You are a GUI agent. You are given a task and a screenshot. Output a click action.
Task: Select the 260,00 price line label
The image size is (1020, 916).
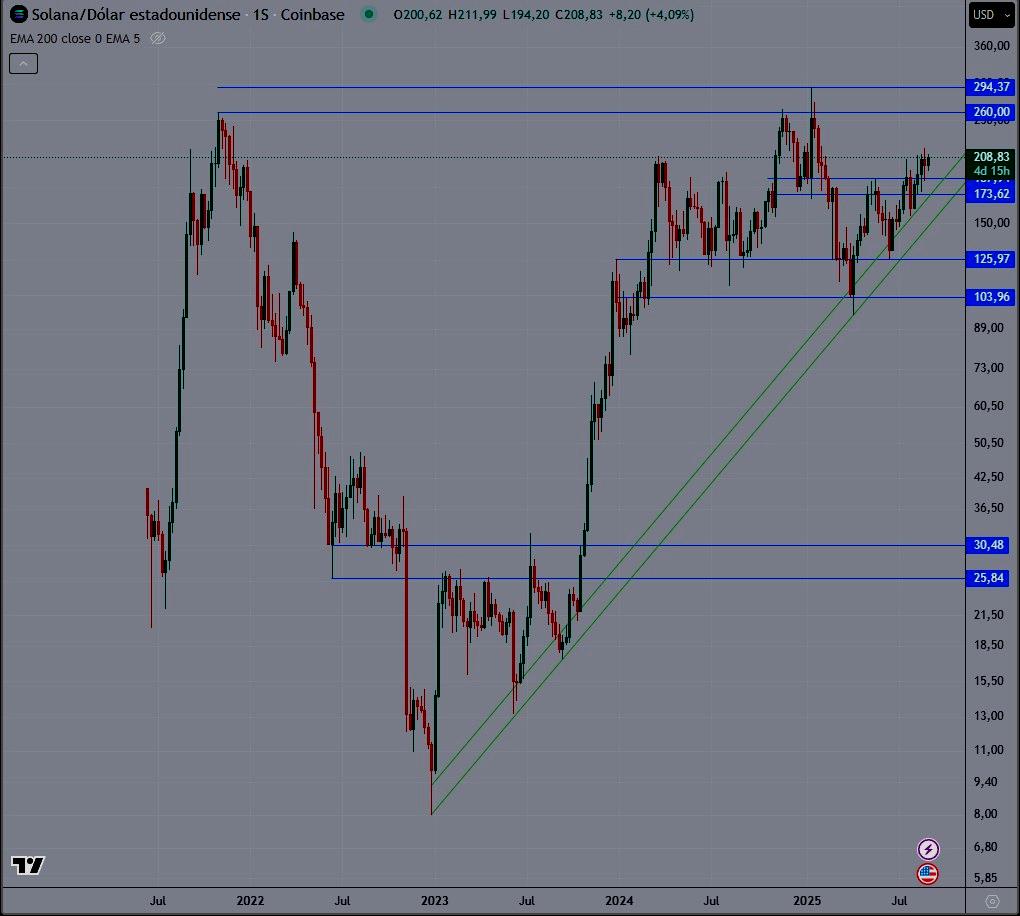991,112
